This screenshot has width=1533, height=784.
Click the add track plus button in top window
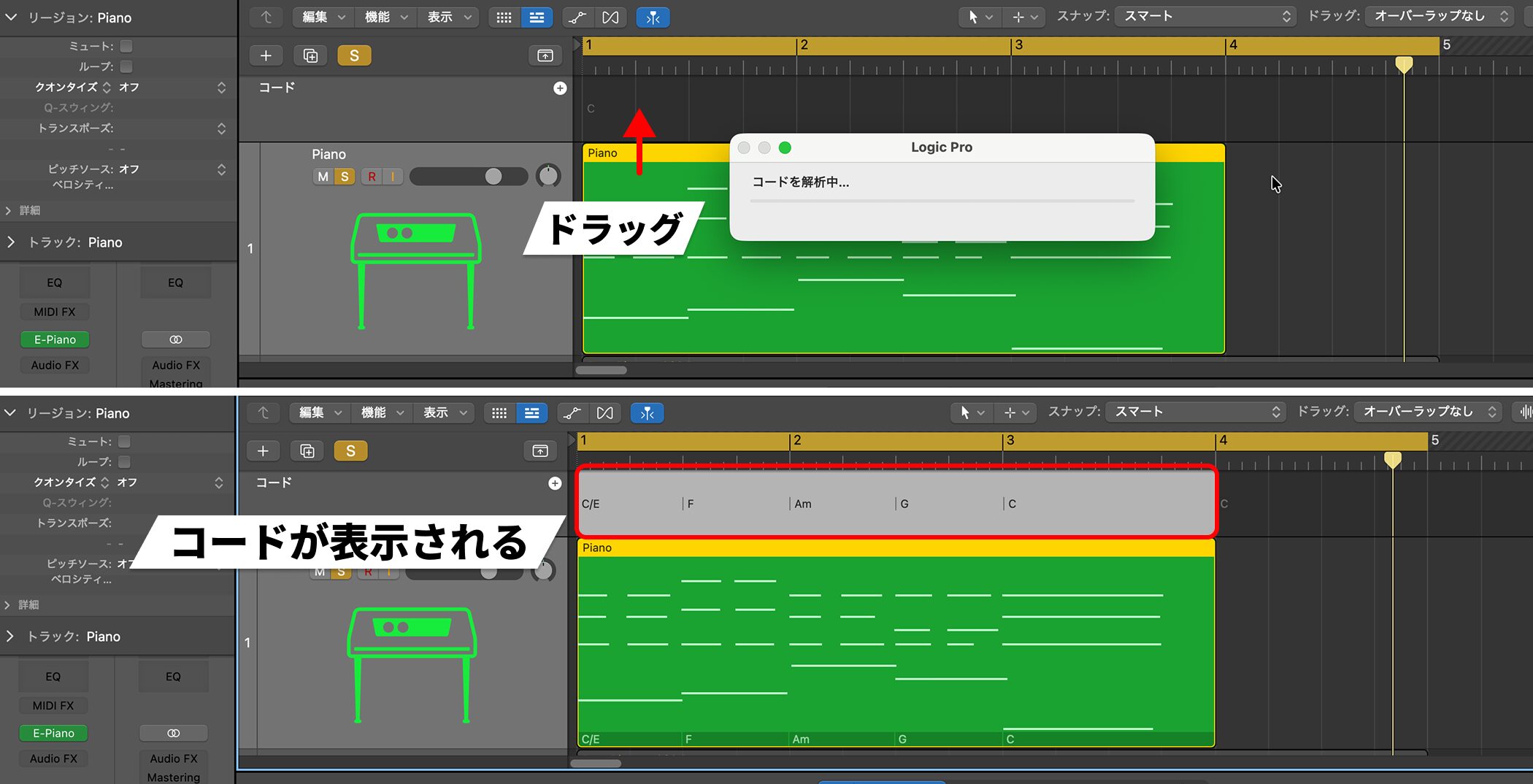266,55
